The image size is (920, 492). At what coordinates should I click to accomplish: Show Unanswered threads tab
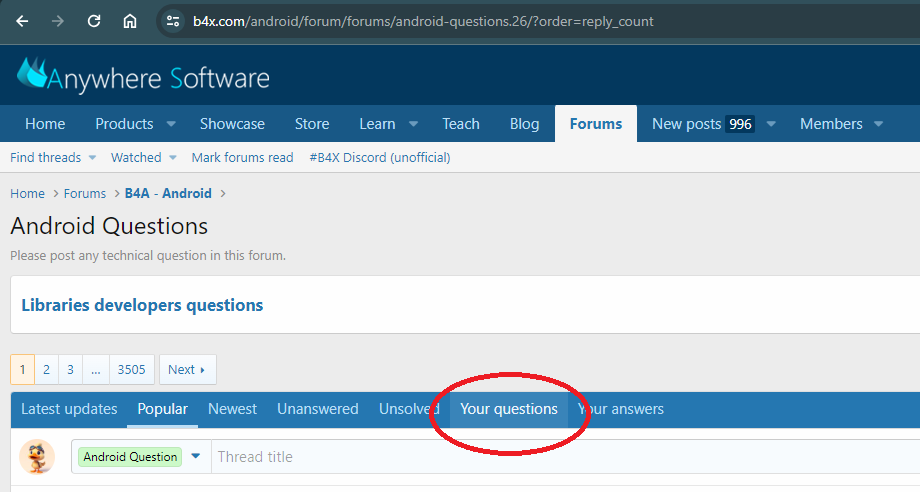pos(317,409)
